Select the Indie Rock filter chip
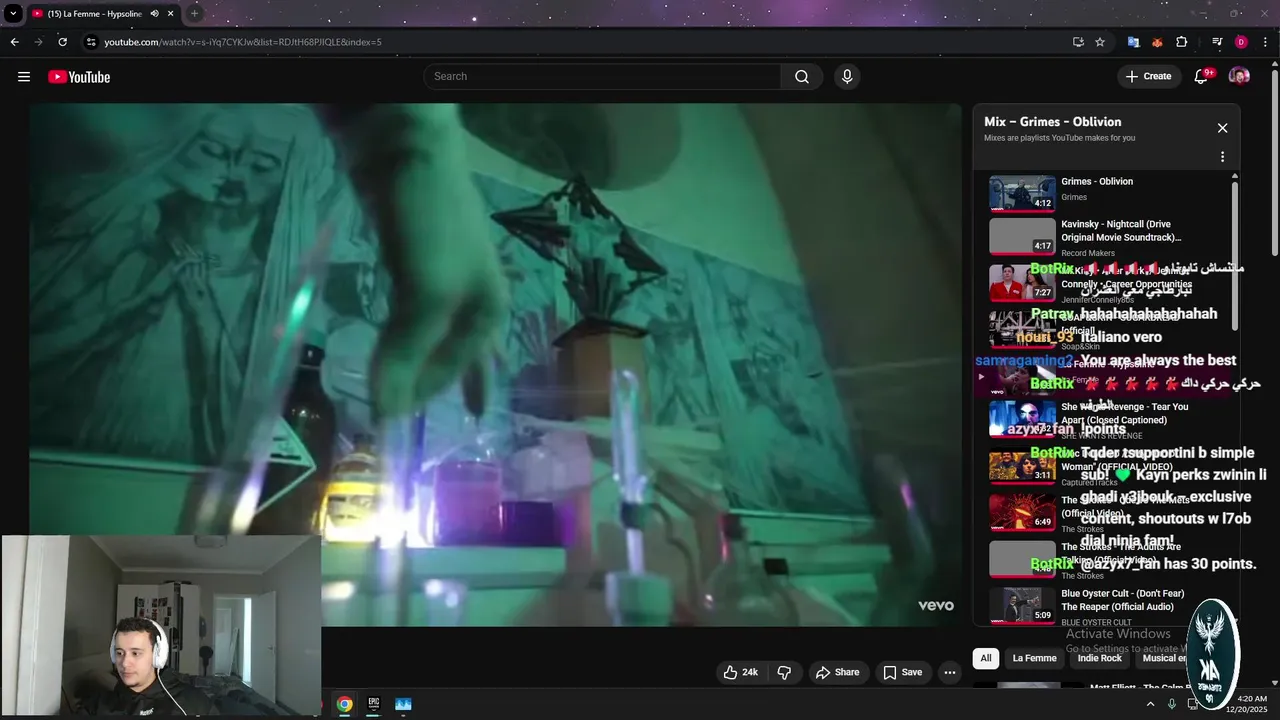Image resolution: width=1280 pixels, height=720 pixels. tap(1100, 658)
